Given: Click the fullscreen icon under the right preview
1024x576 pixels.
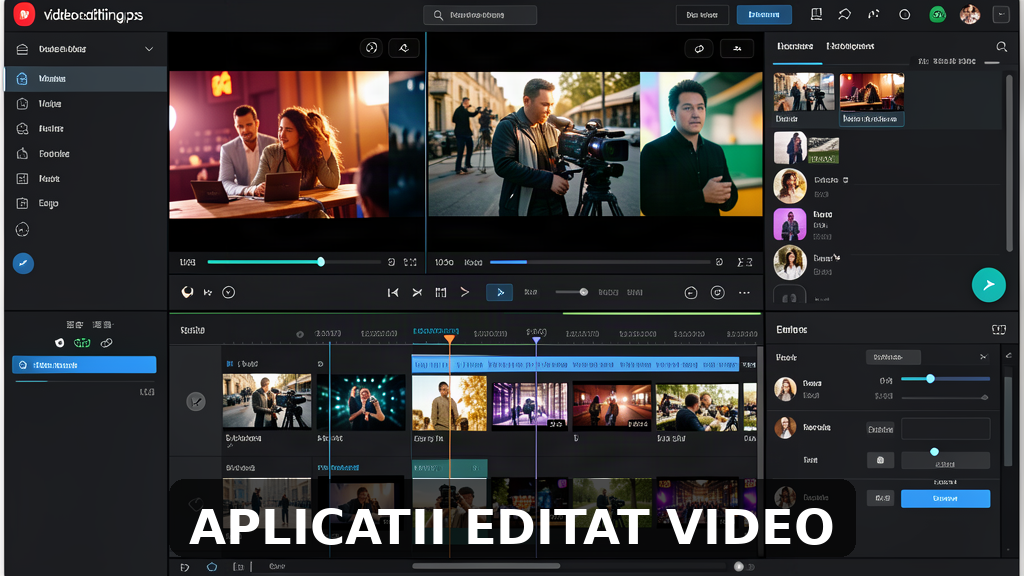Looking at the screenshot, I should tap(744, 262).
